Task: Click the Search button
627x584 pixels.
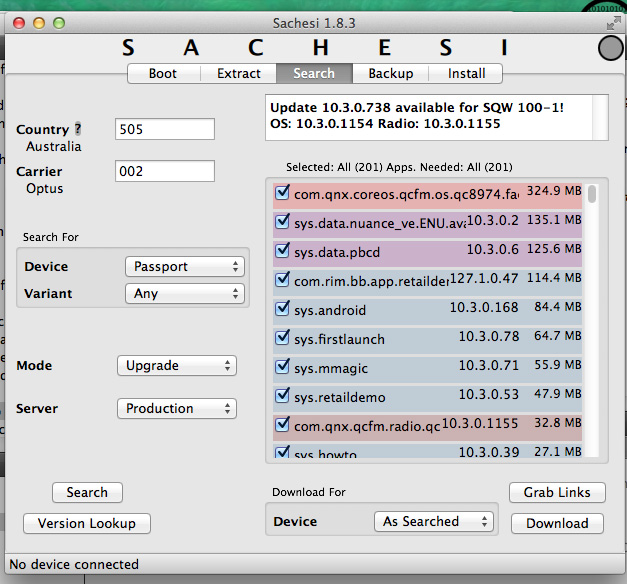Action: point(87,492)
